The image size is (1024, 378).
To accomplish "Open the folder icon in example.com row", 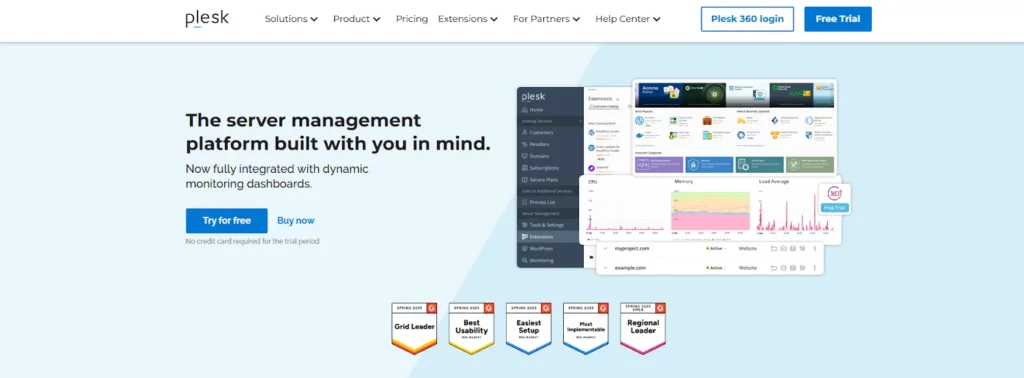I will click(774, 268).
